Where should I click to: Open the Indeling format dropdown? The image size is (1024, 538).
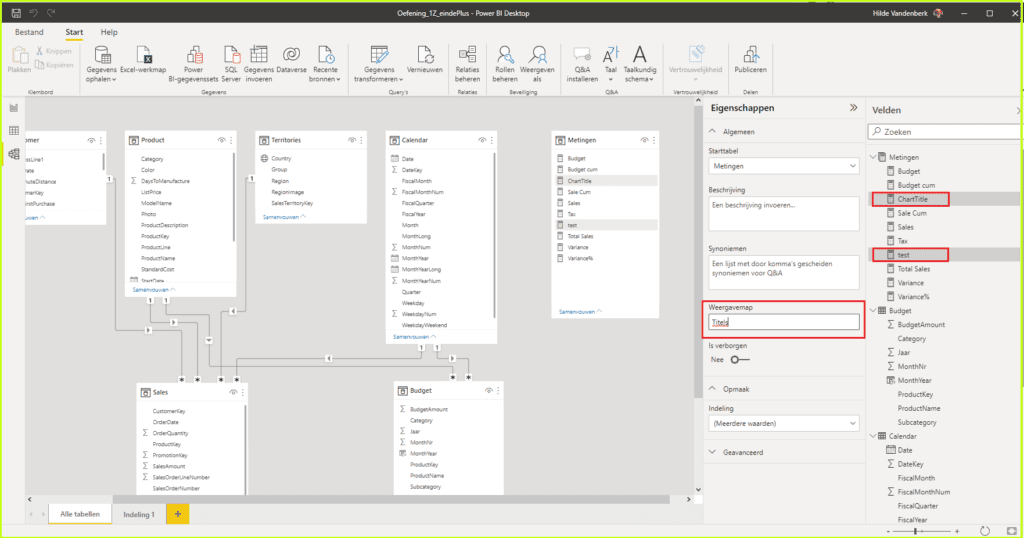tap(784, 423)
